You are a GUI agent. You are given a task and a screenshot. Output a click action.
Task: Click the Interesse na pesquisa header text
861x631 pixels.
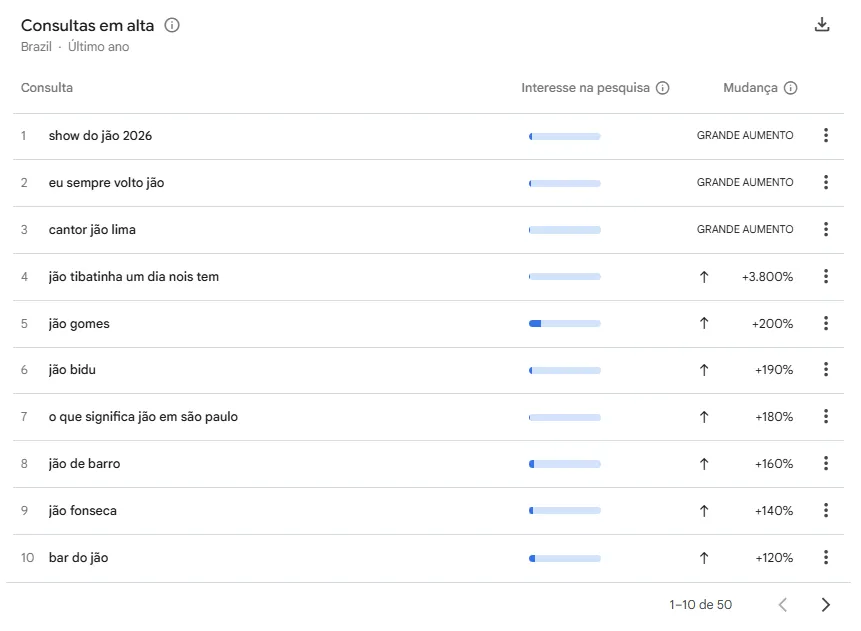pyautogui.click(x=585, y=88)
